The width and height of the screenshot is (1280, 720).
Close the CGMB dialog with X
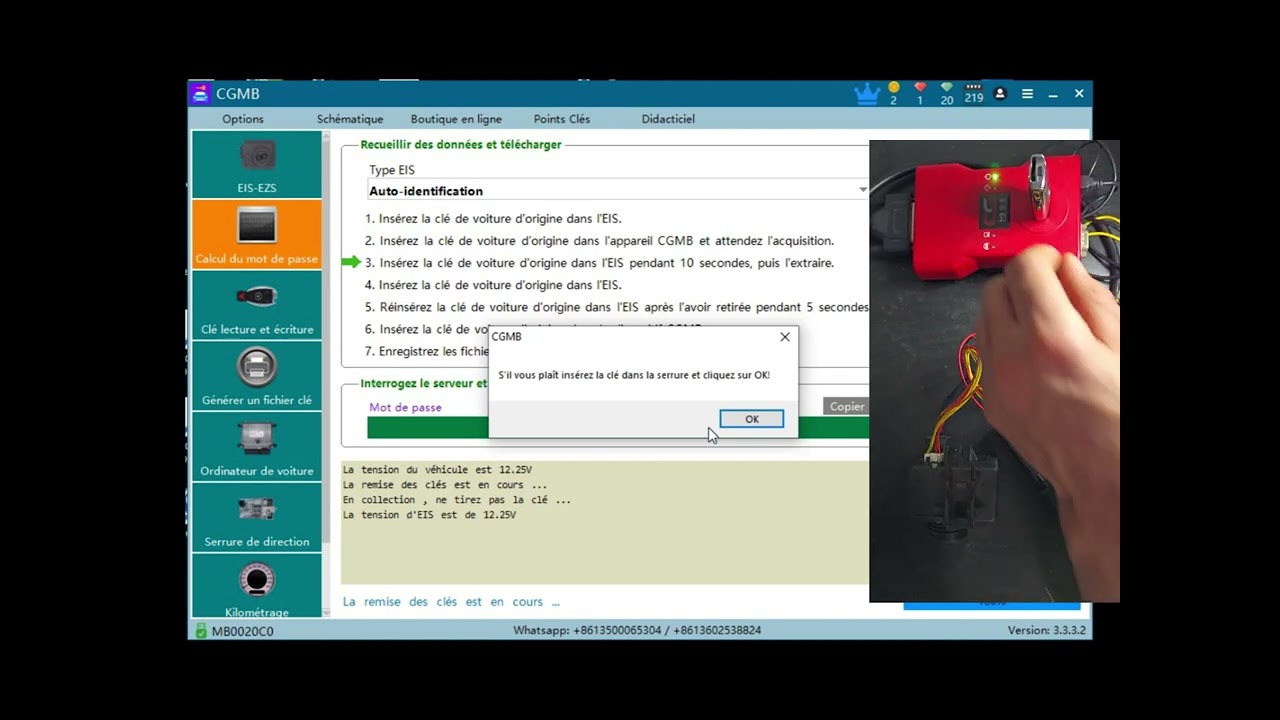click(x=785, y=337)
